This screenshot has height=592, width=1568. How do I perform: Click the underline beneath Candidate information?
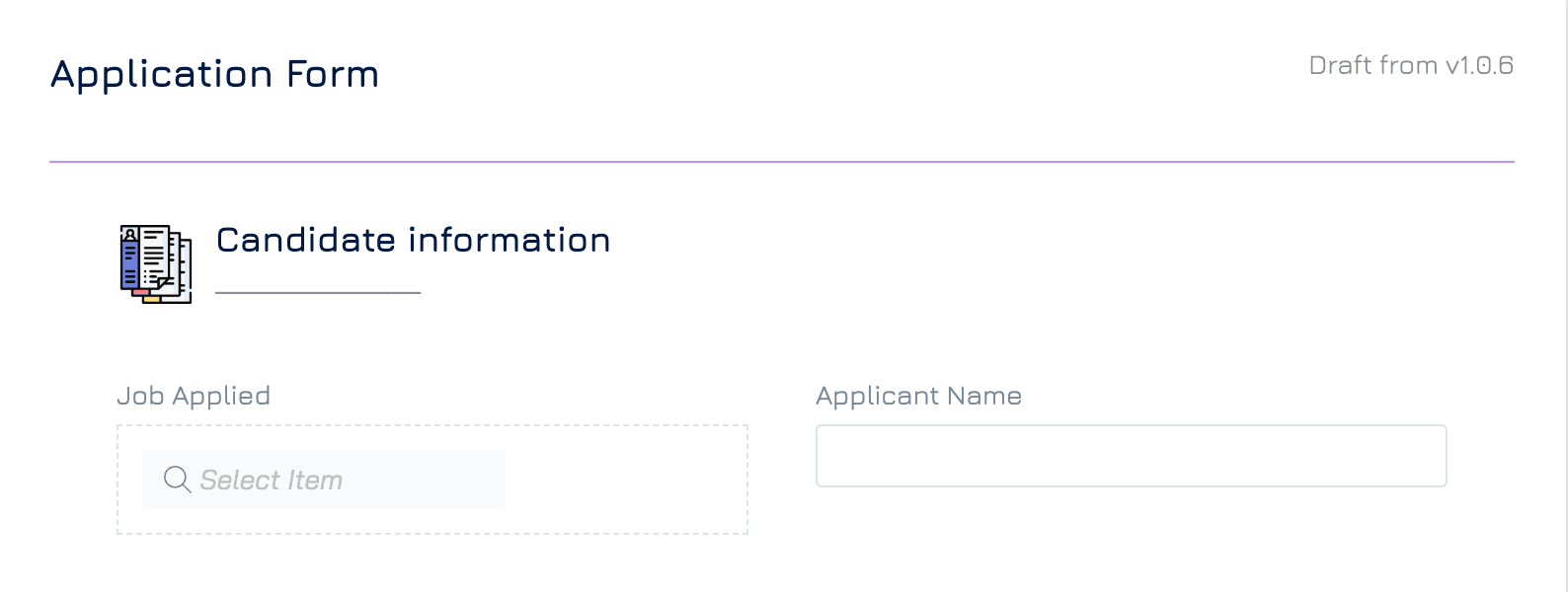tap(318, 292)
